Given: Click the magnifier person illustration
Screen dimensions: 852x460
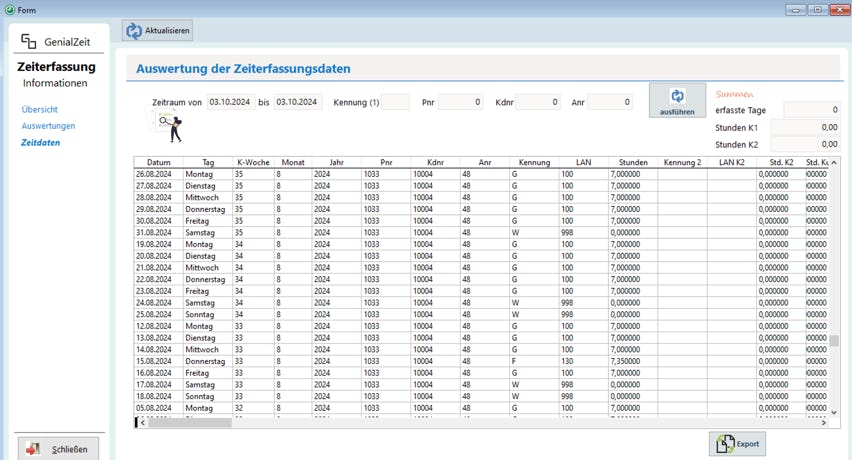Looking at the screenshot, I should point(168,125).
